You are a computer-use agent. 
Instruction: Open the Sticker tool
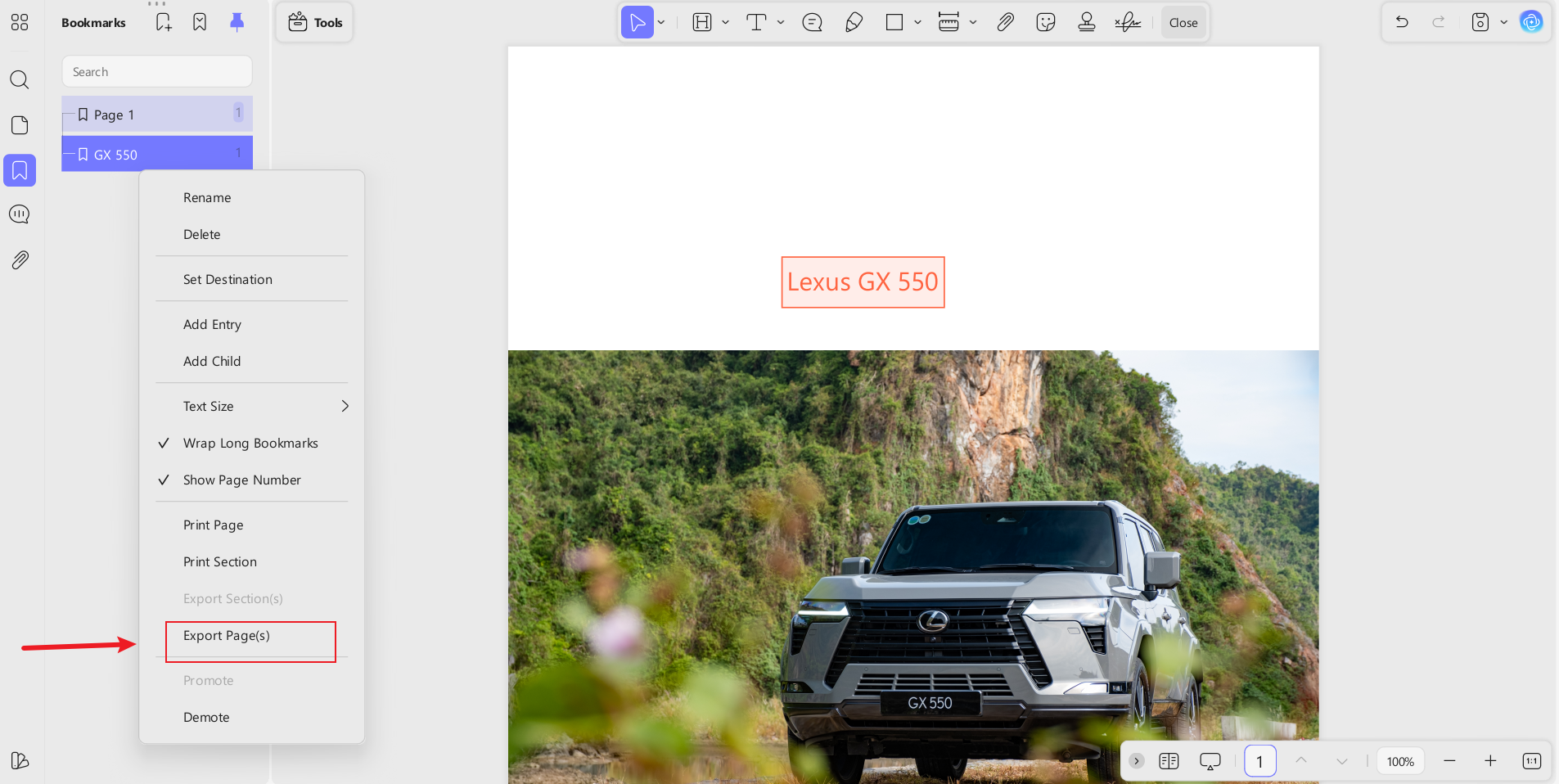(1045, 22)
